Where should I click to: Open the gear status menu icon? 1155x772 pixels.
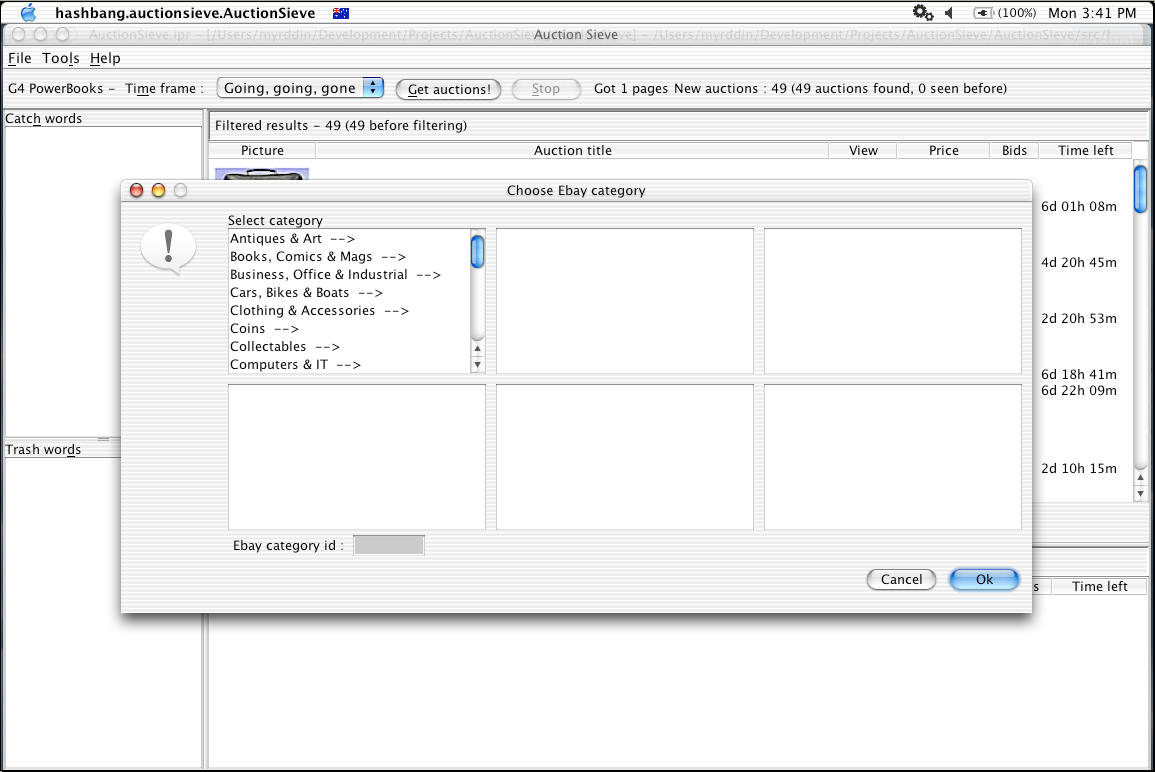coord(922,13)
